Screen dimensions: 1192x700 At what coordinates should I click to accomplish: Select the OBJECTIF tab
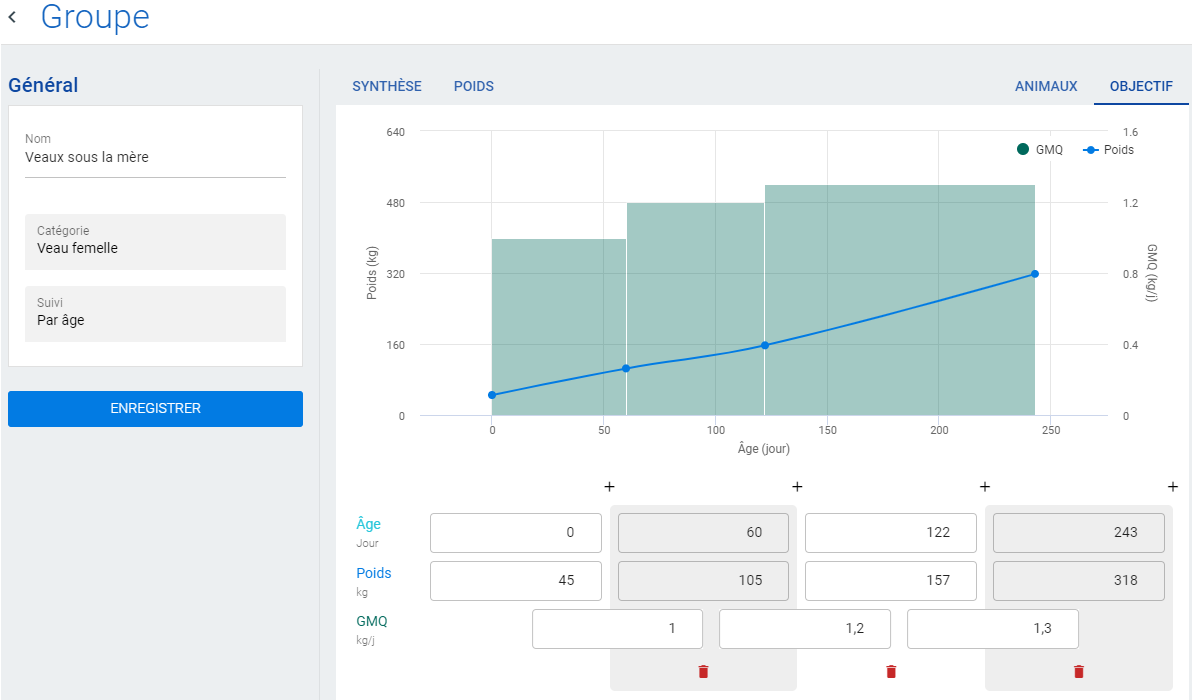[1141, 87]
